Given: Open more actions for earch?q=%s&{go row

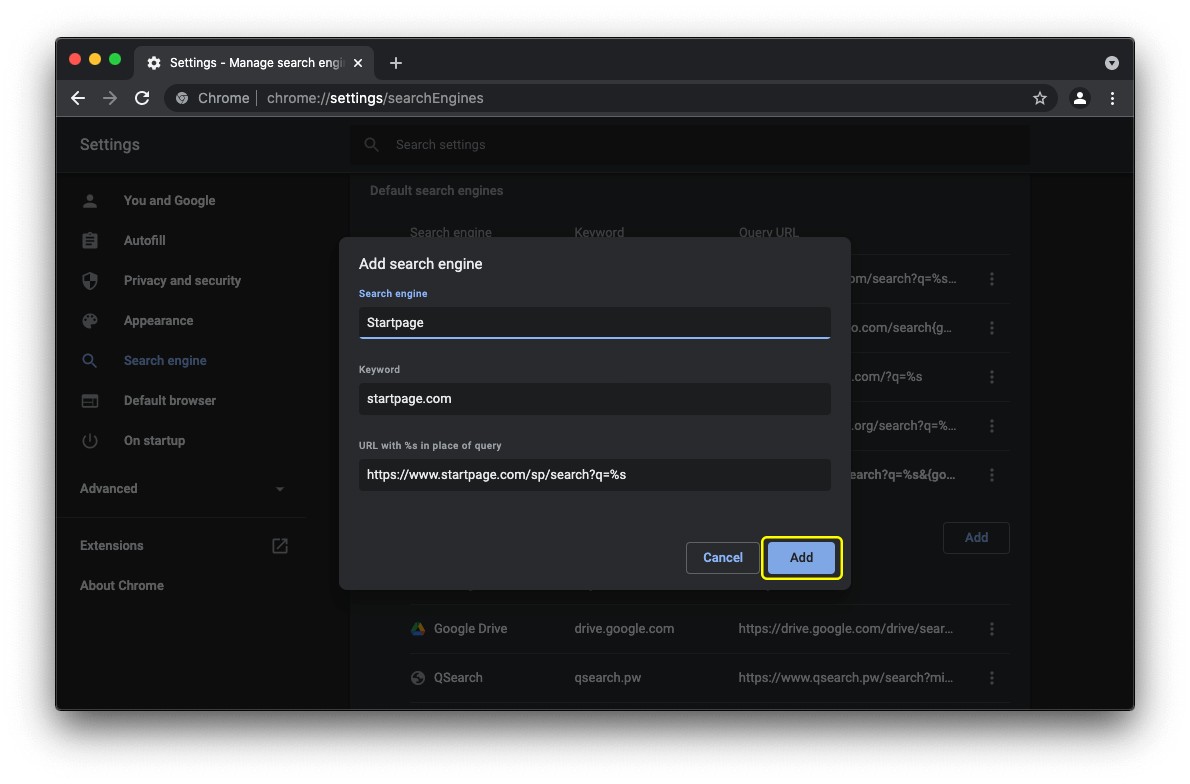Looking at the screenshot, I should pyautogui.click(x=991, y=475).
